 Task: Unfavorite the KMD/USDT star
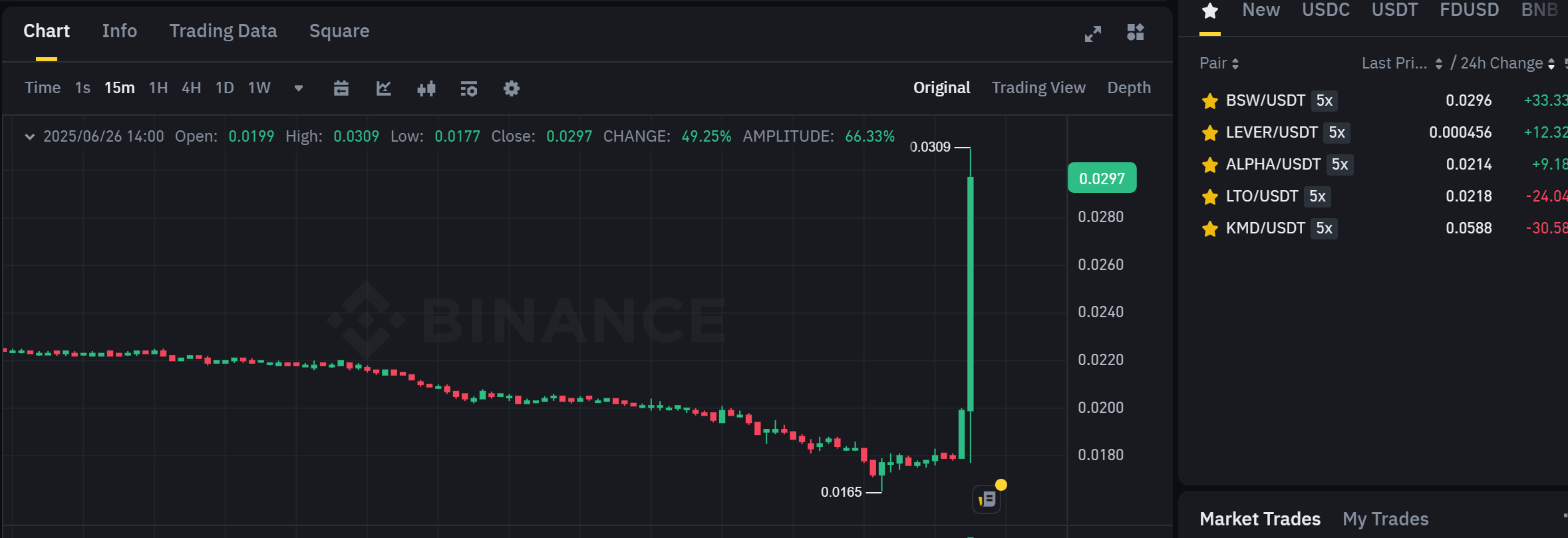point(1210,229)
